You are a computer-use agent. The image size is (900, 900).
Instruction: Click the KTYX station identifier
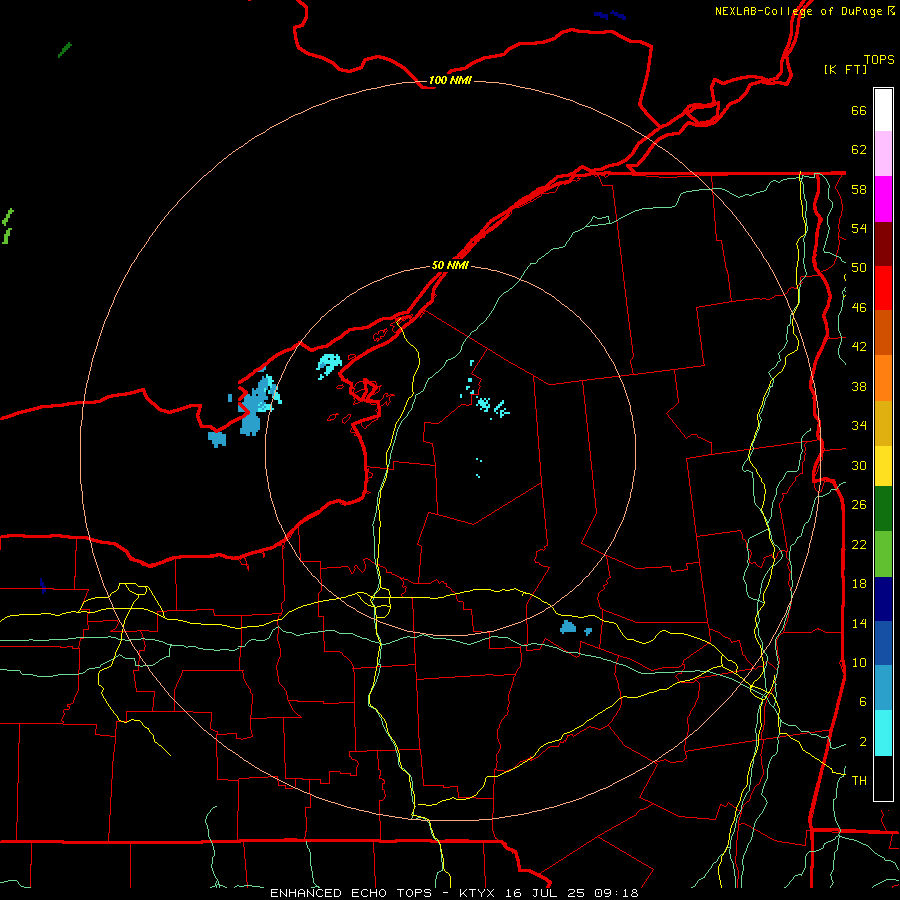pyautogui.click(x=476, y=893)
